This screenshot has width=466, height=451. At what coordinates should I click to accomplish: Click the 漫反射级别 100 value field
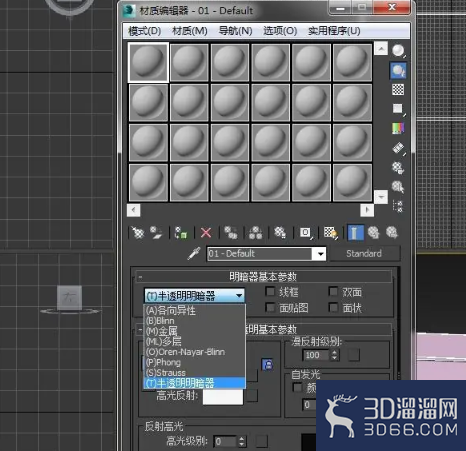pyautogui.click(x=317, y=355)
